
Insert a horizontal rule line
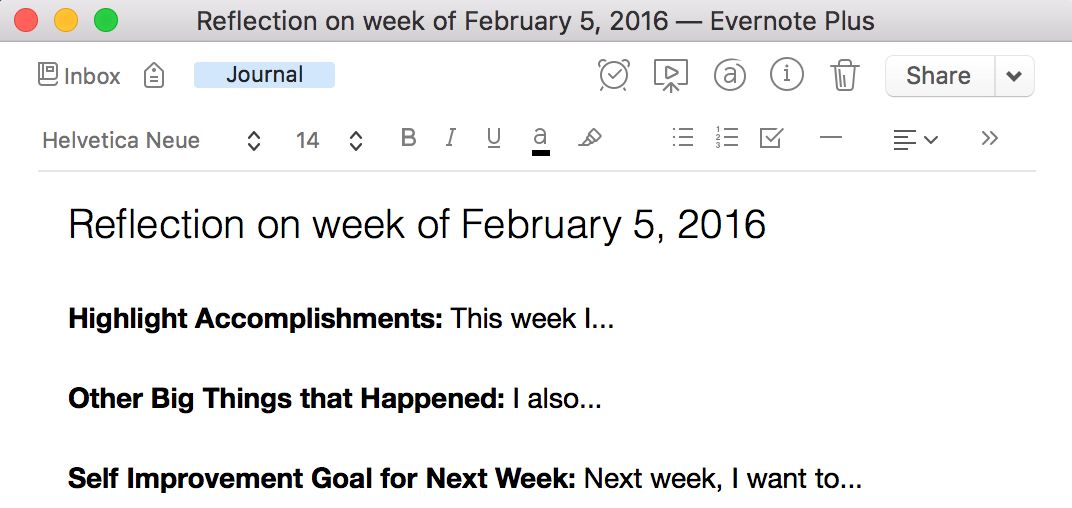click(x=831, y=139)
